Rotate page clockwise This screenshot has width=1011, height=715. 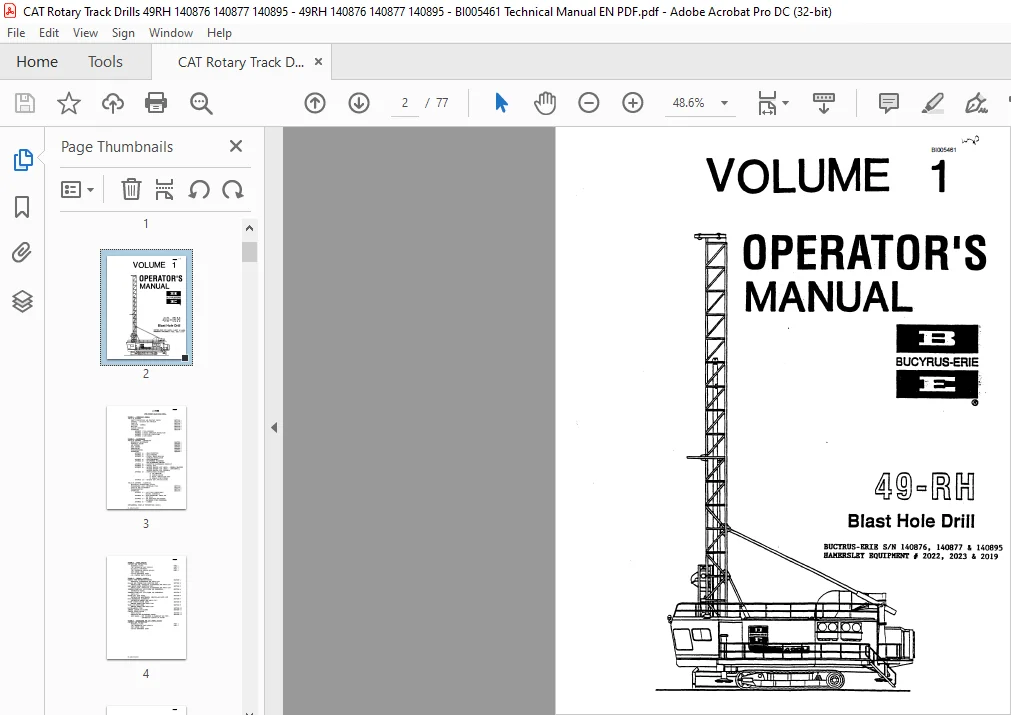click(233, 190)
